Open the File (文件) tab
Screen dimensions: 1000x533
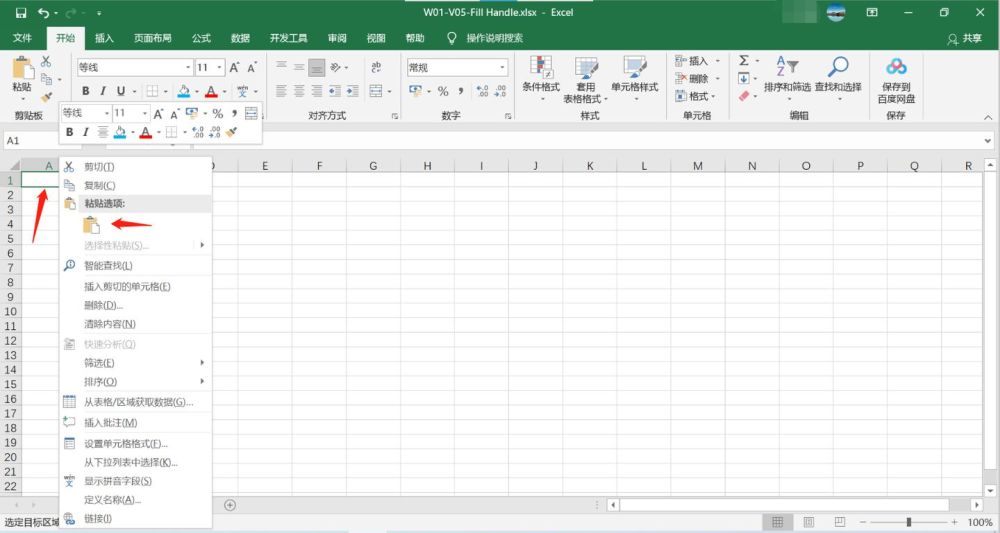tap(22, 38)
